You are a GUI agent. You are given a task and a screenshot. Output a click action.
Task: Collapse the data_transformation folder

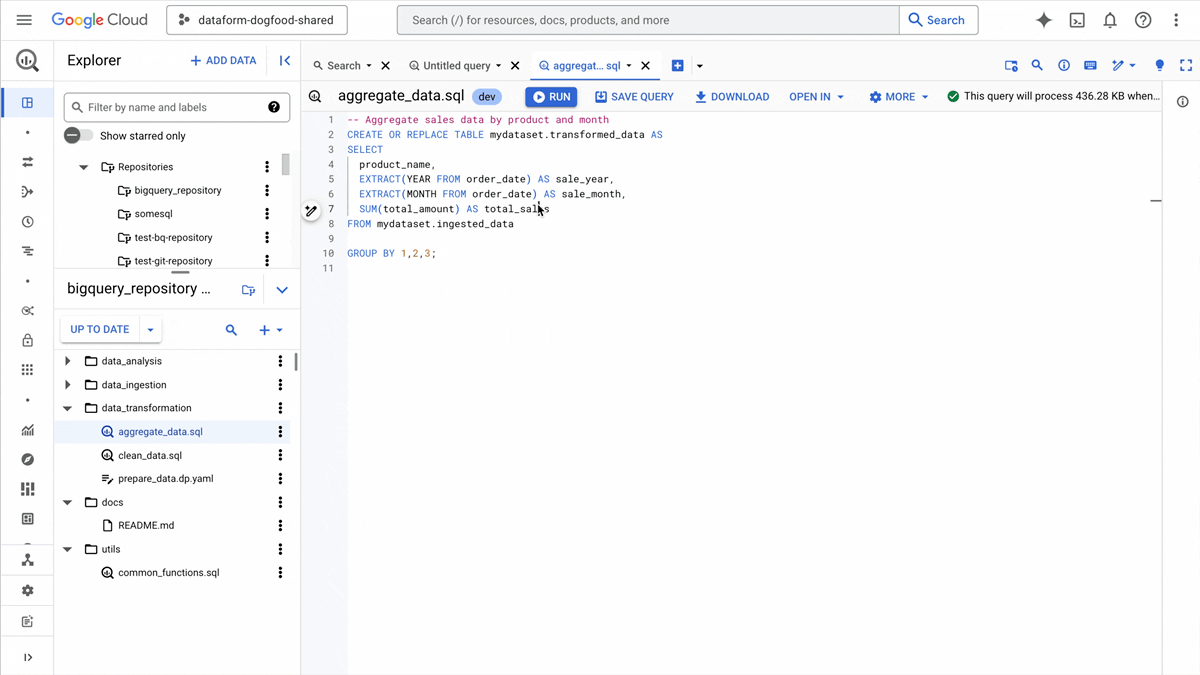click(x=68, y=408)
